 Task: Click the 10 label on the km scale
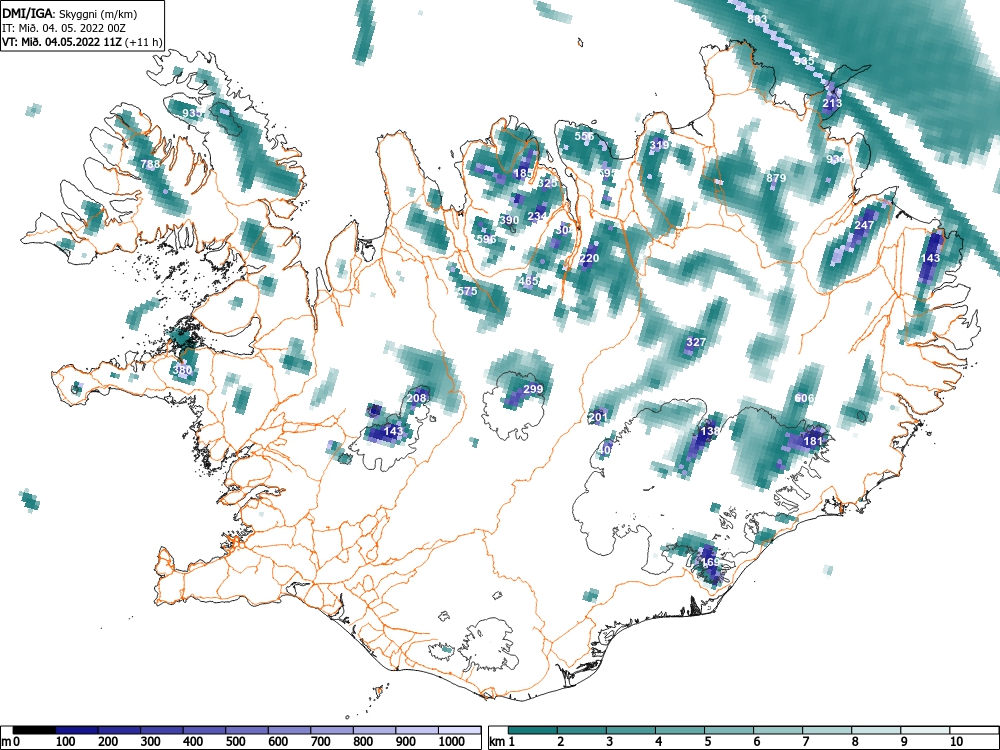click(x=955, y=742)
